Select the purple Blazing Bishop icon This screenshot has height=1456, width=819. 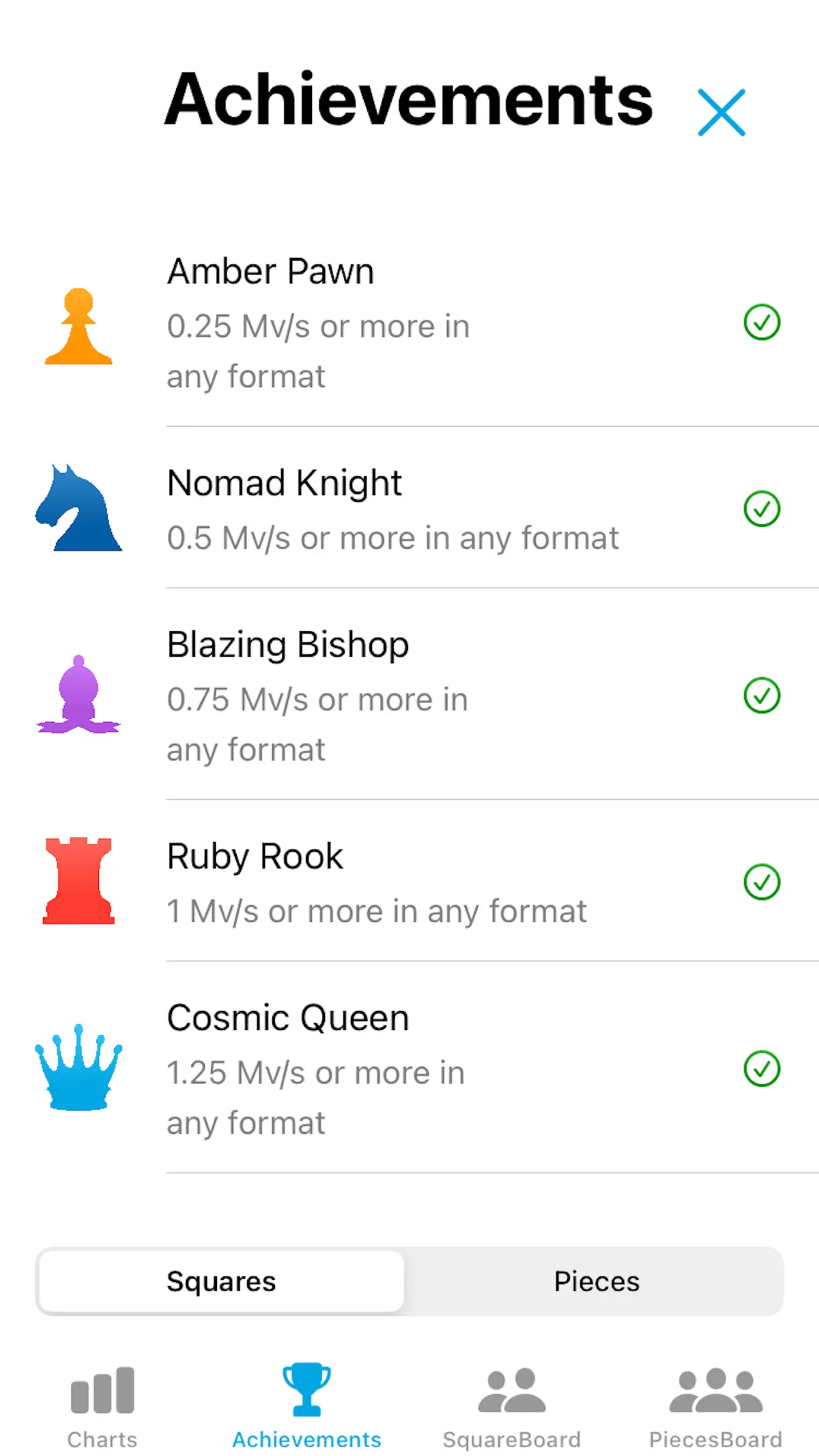coord(78,694)
